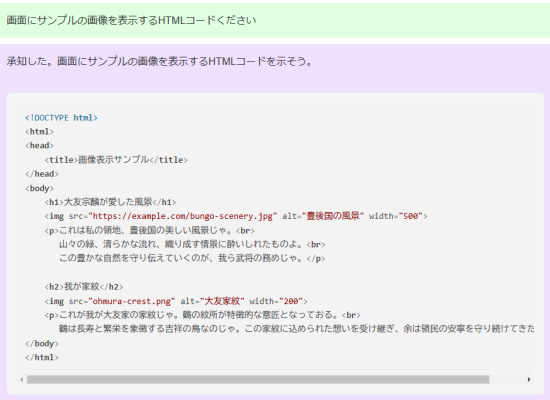Click the paragraph line これは私の領地
The width and height of the screenshot is (550, 400).
tap(149, 231)
